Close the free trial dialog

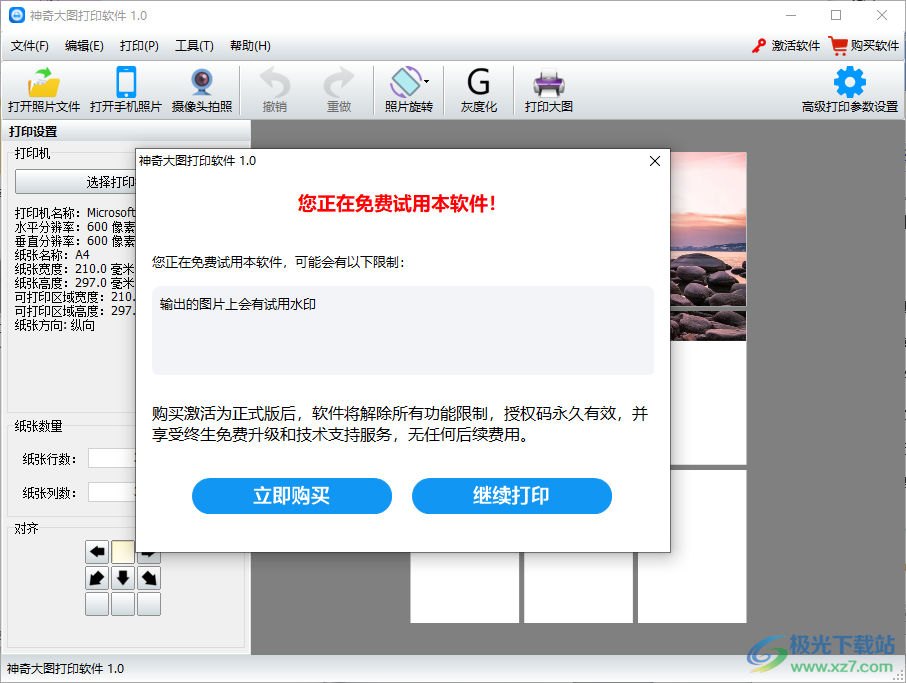(x=655, y=160)
